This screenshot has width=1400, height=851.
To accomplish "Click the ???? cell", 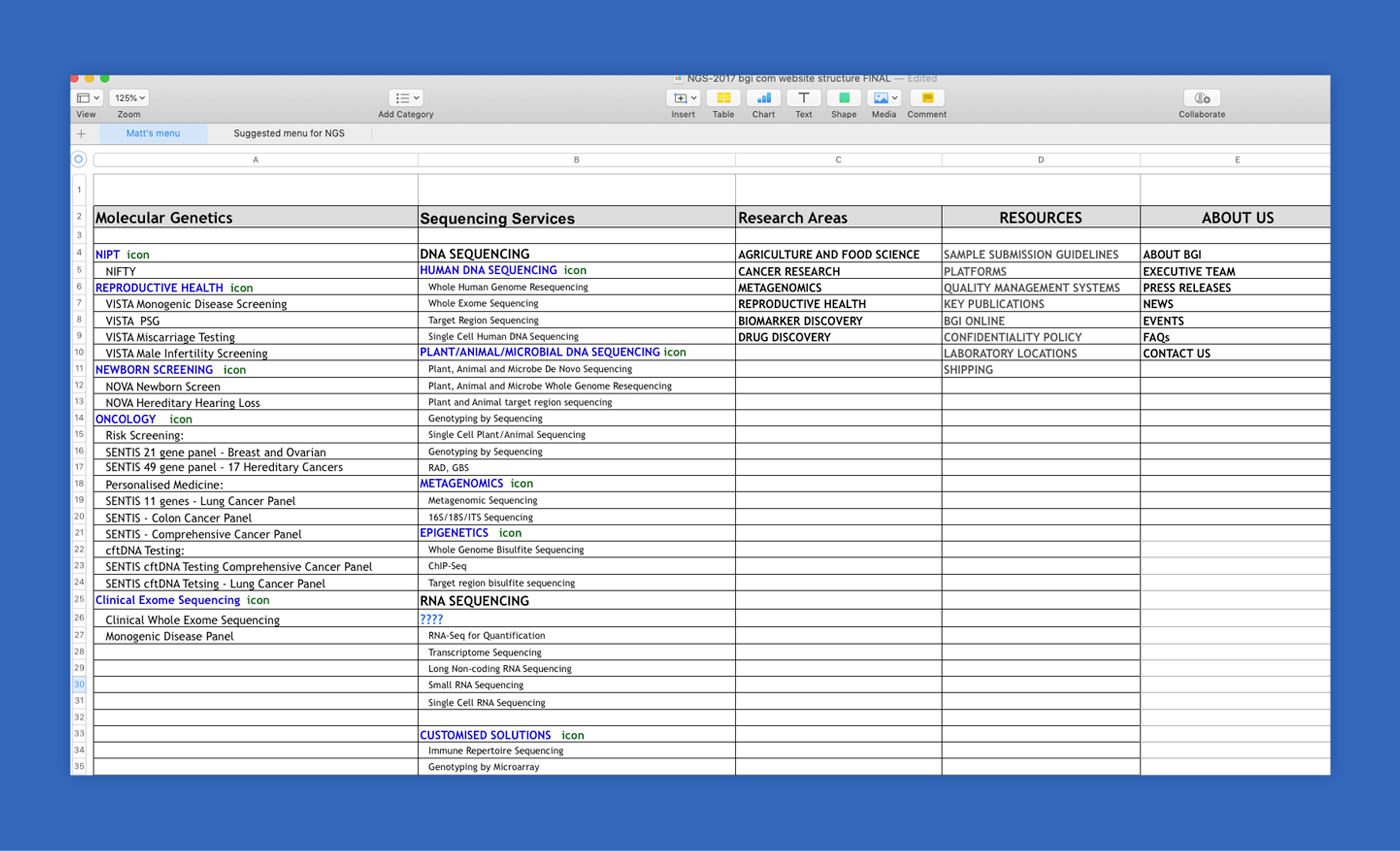I will (577, 619).
